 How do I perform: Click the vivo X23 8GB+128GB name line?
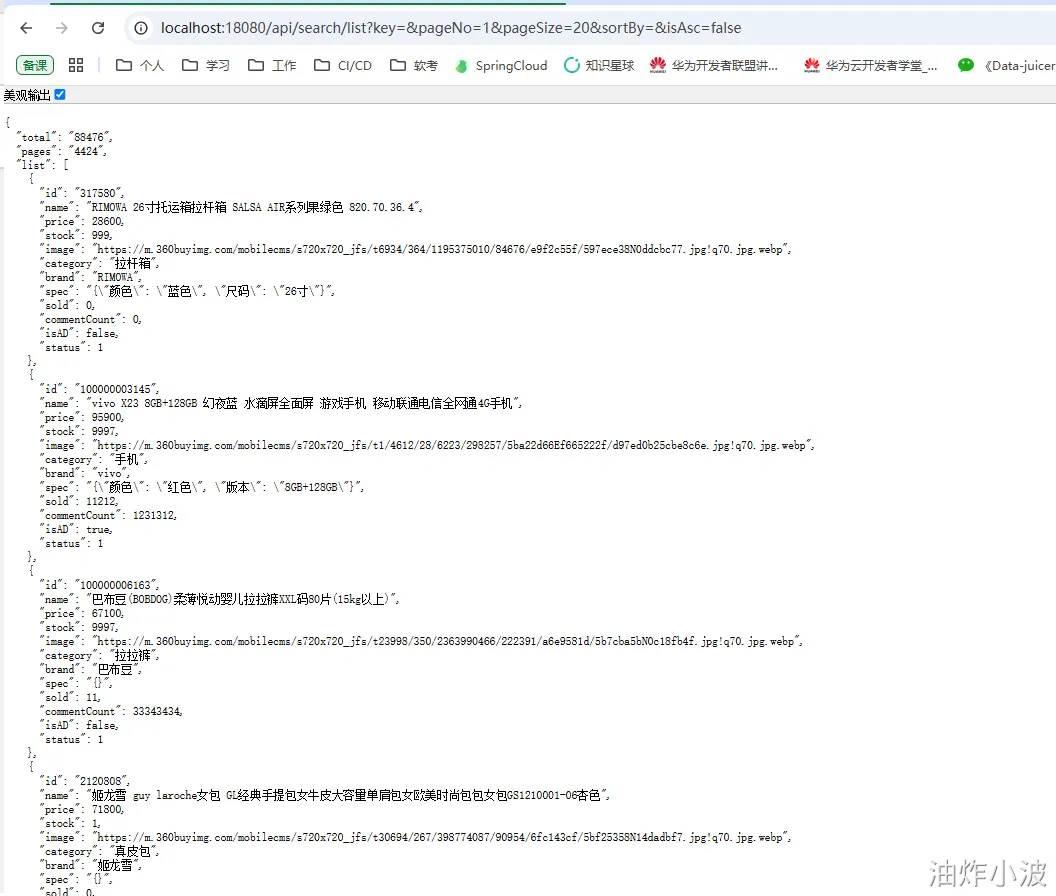point(280,404)
